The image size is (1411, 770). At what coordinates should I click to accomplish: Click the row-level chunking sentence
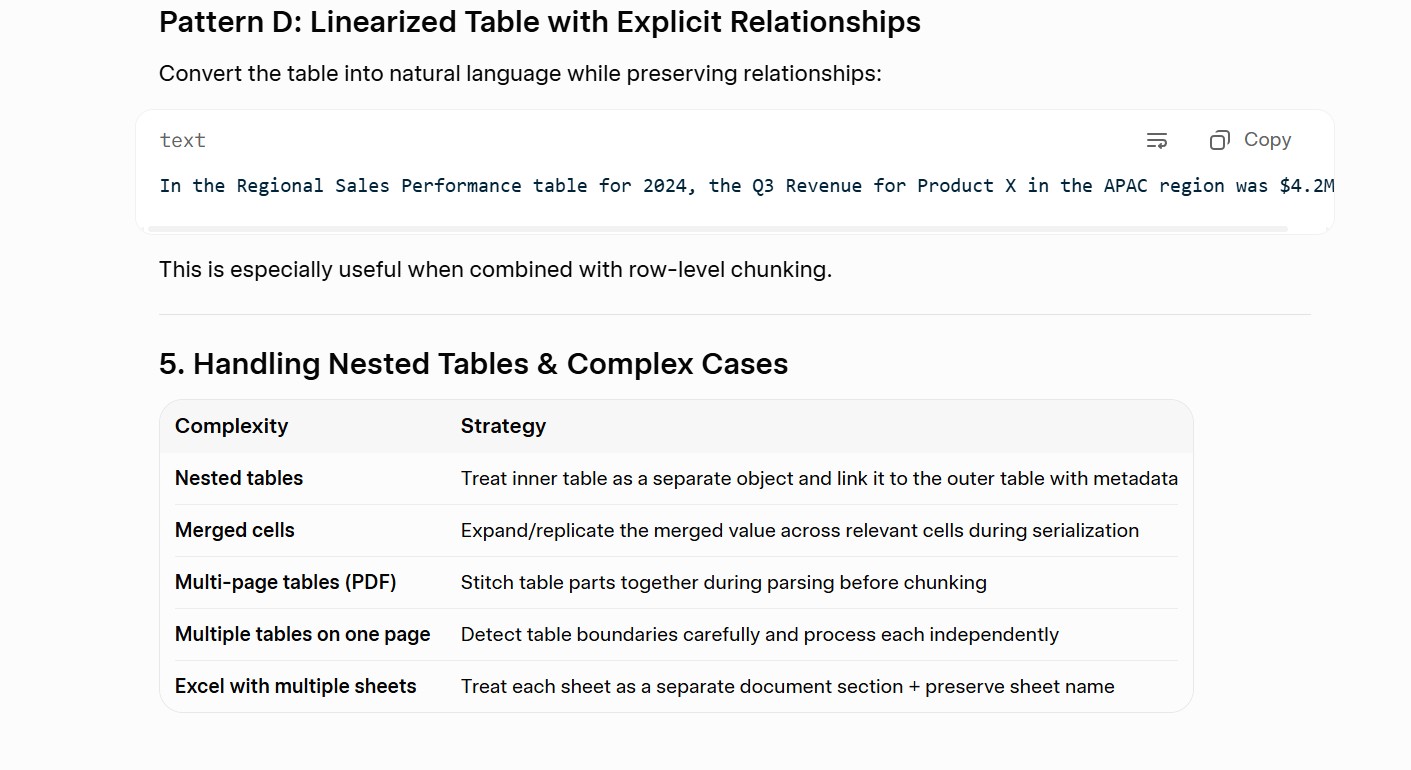[495, 270]
